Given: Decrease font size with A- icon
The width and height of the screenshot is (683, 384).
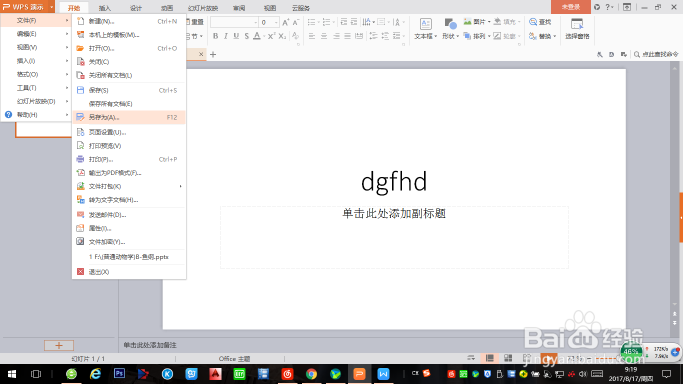Looking at the screenshot, I should coord(296,22).
